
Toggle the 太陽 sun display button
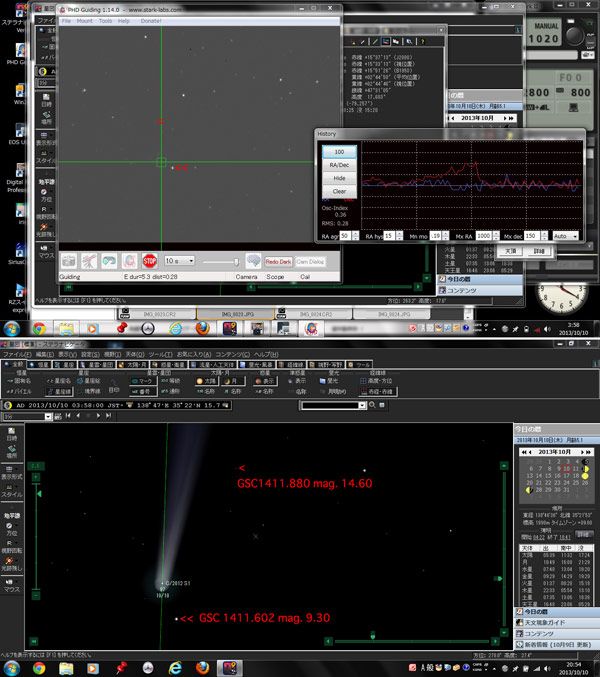point(206,381)
